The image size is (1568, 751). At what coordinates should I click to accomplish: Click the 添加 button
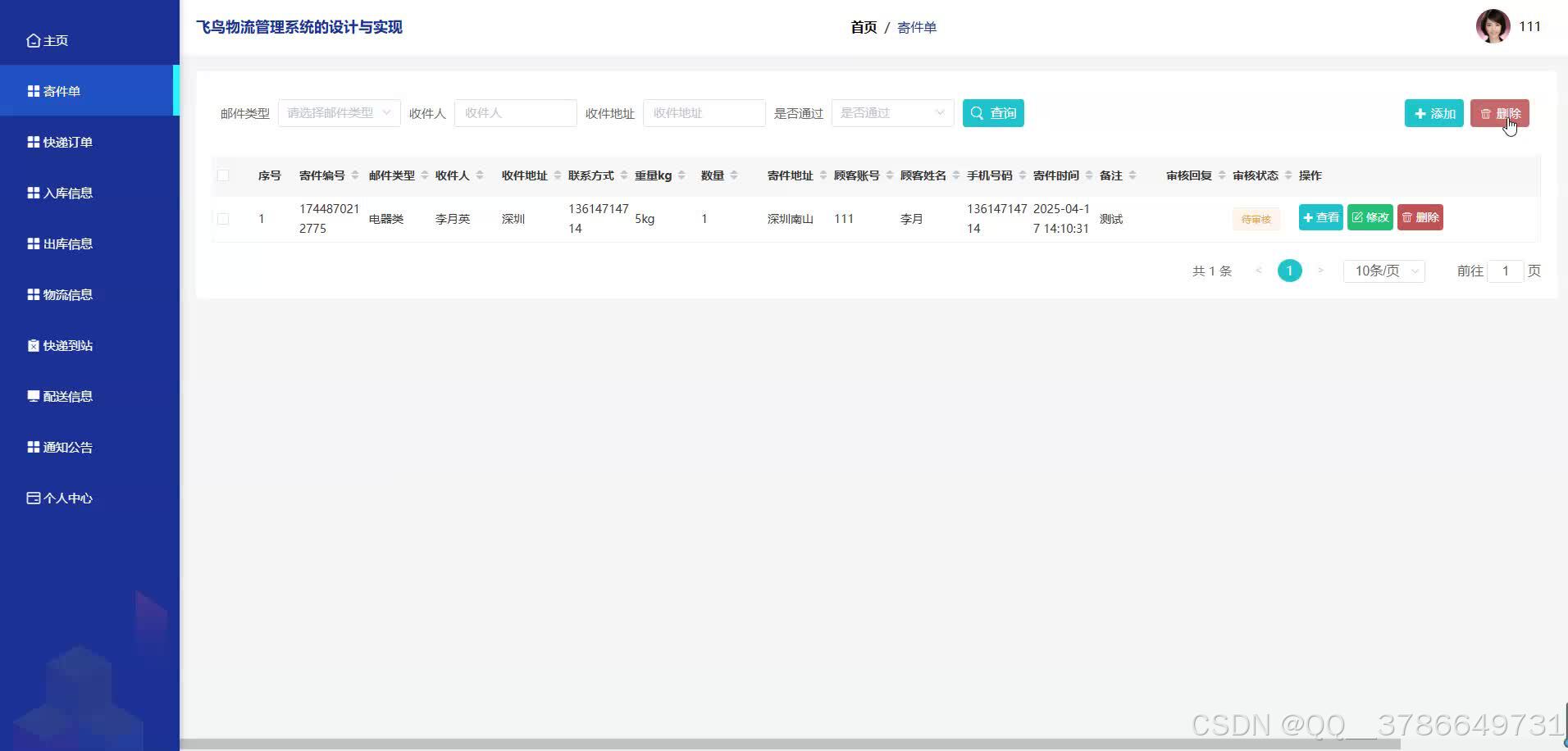(x=1434, y=113)
